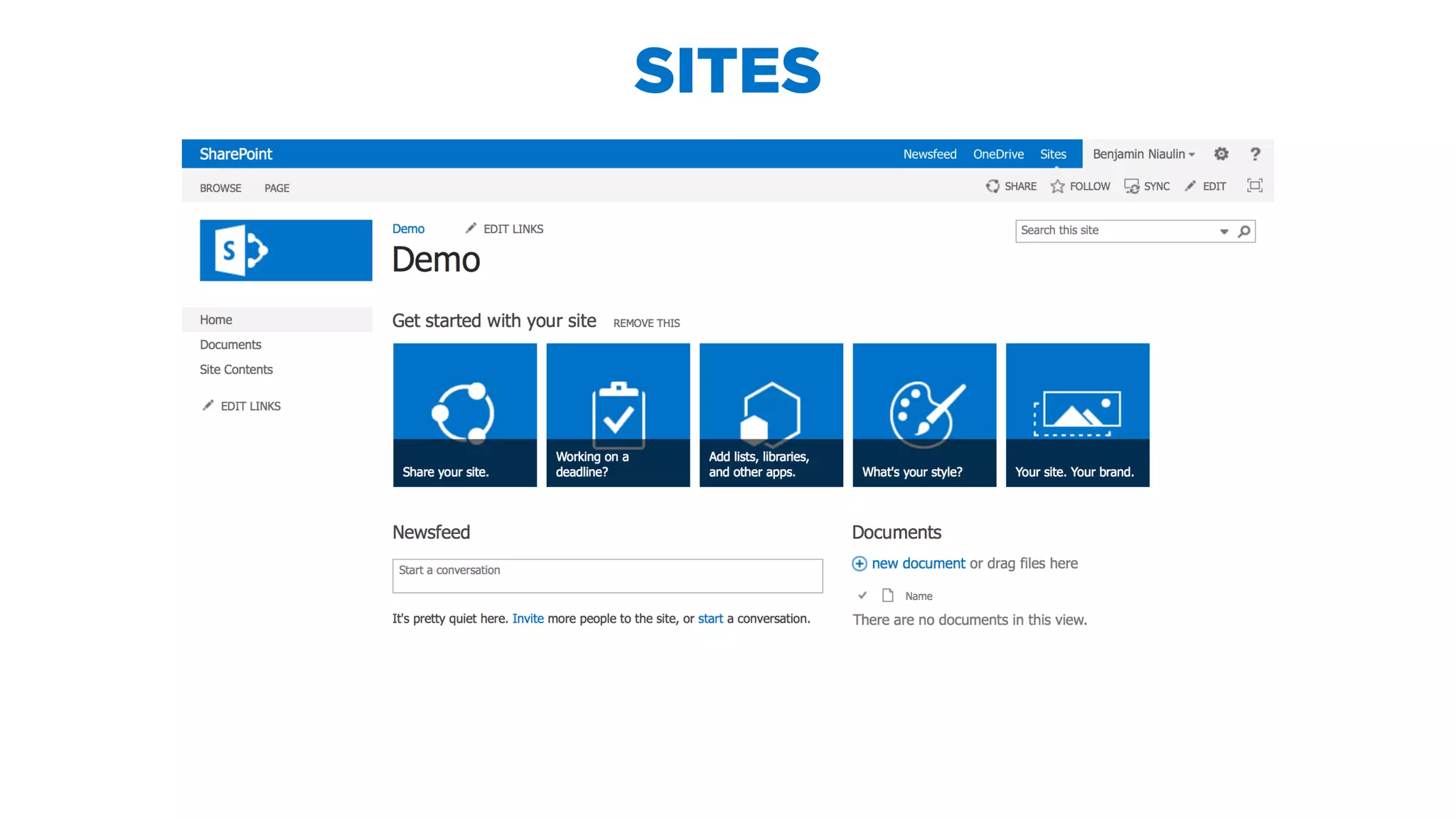Click the help question mark icon
Image resolution: width=1456 pixels, height=819 pixels.
(1256, 154)
